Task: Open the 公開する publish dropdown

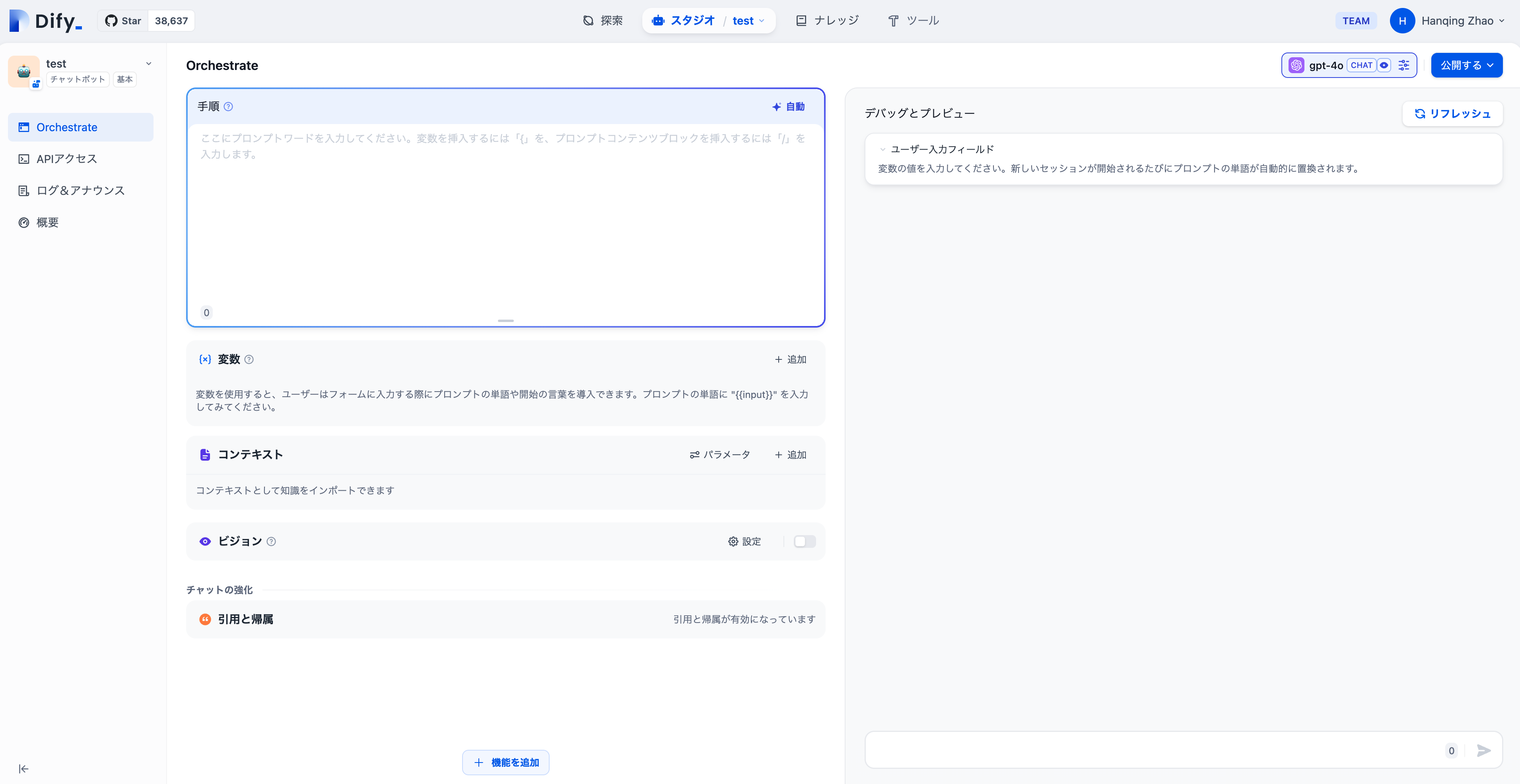Action: (x=1466, y=66)
